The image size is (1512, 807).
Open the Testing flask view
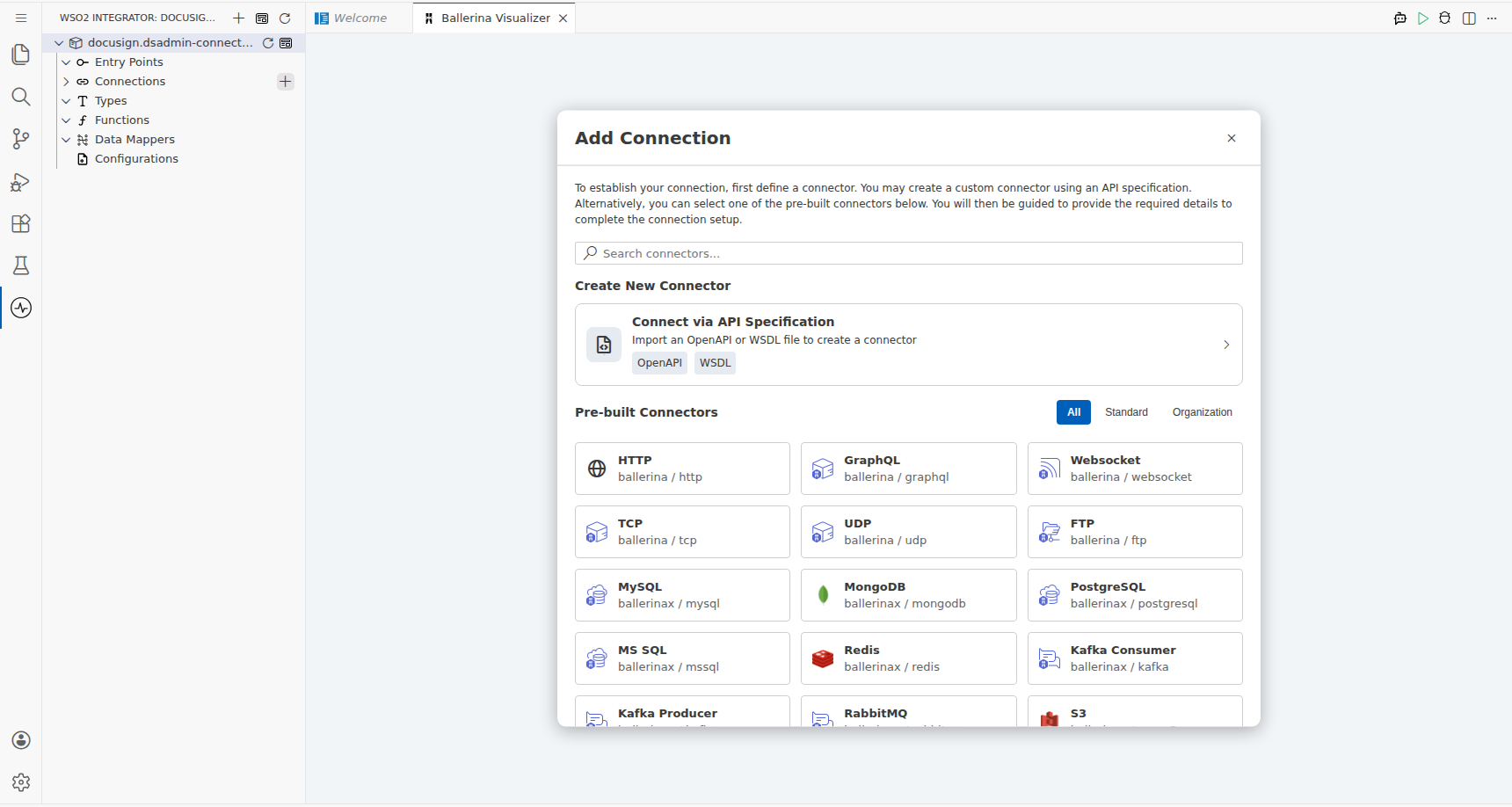coord(21,265)
